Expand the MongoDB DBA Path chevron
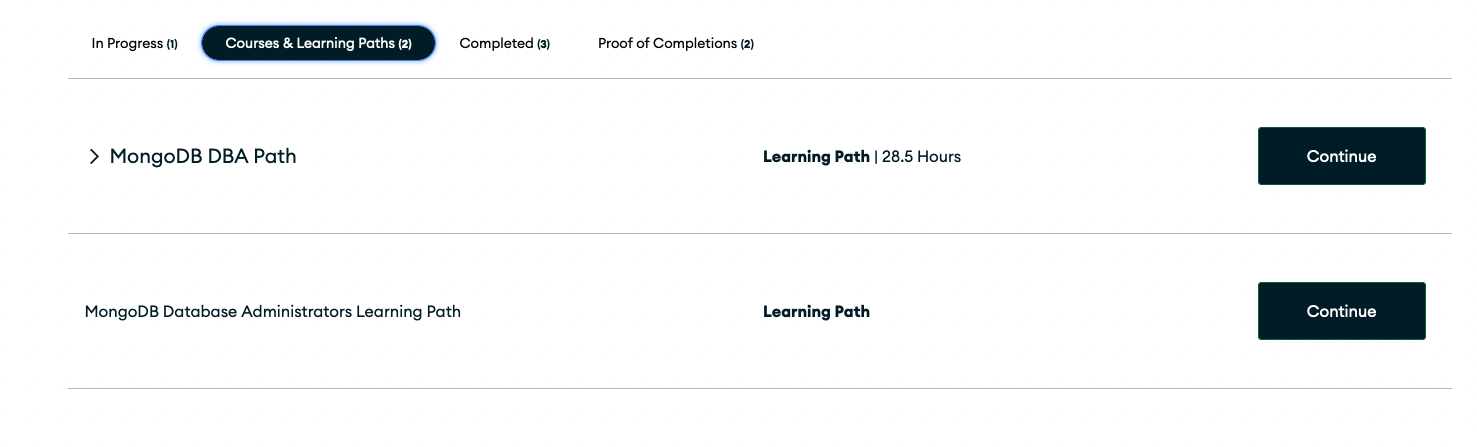 94,157
